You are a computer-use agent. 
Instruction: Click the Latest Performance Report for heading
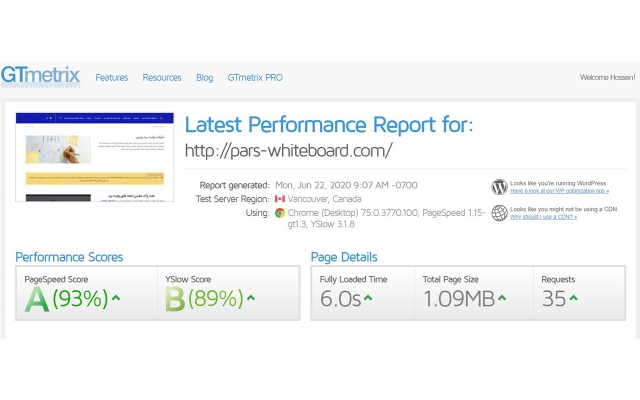click(329, 124)
